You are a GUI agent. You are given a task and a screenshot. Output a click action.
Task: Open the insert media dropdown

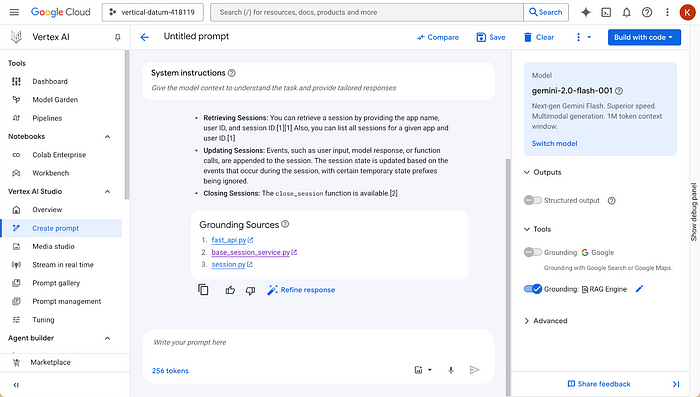coord(423,370)
